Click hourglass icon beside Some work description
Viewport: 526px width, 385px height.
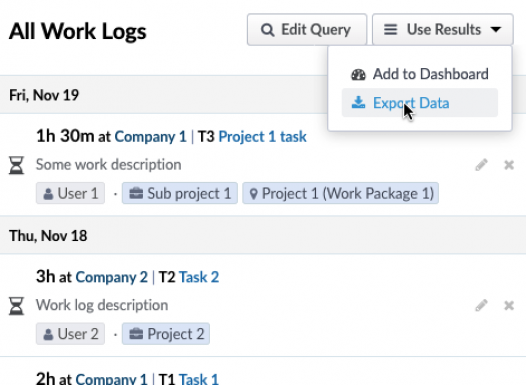[16, 165]
